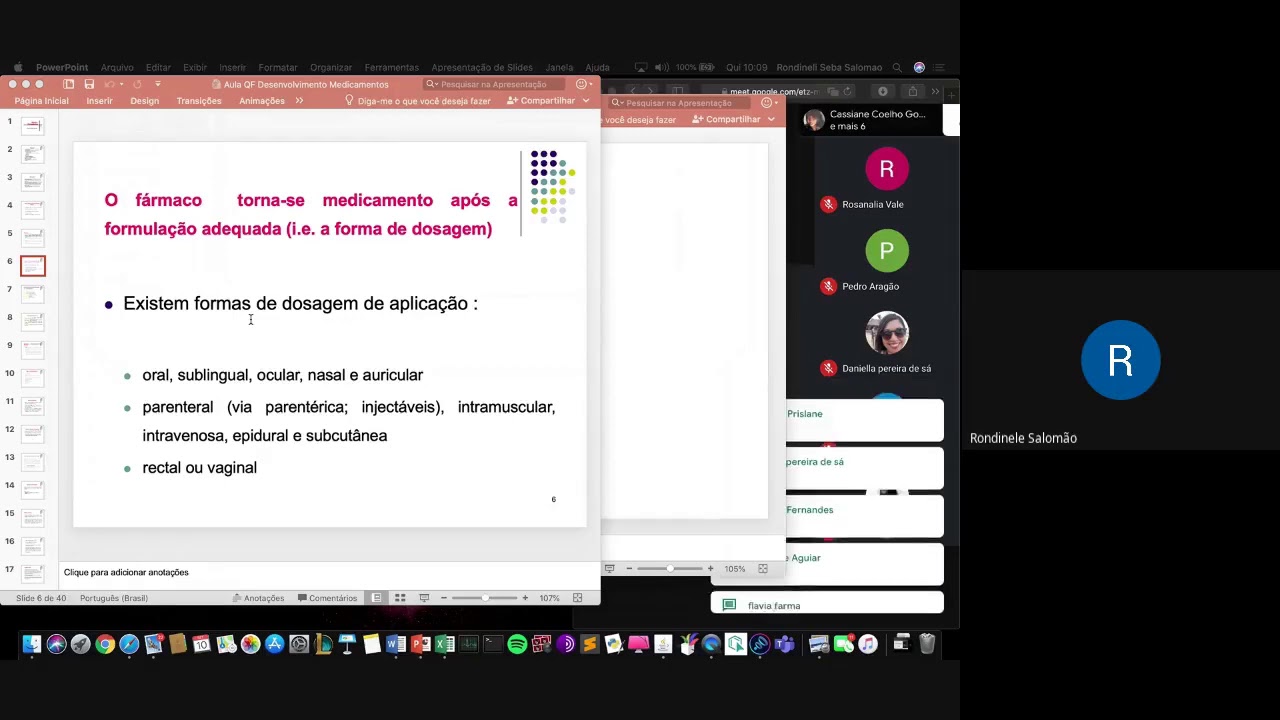Select slide 12 thumbnail

(x=33, y=434)
